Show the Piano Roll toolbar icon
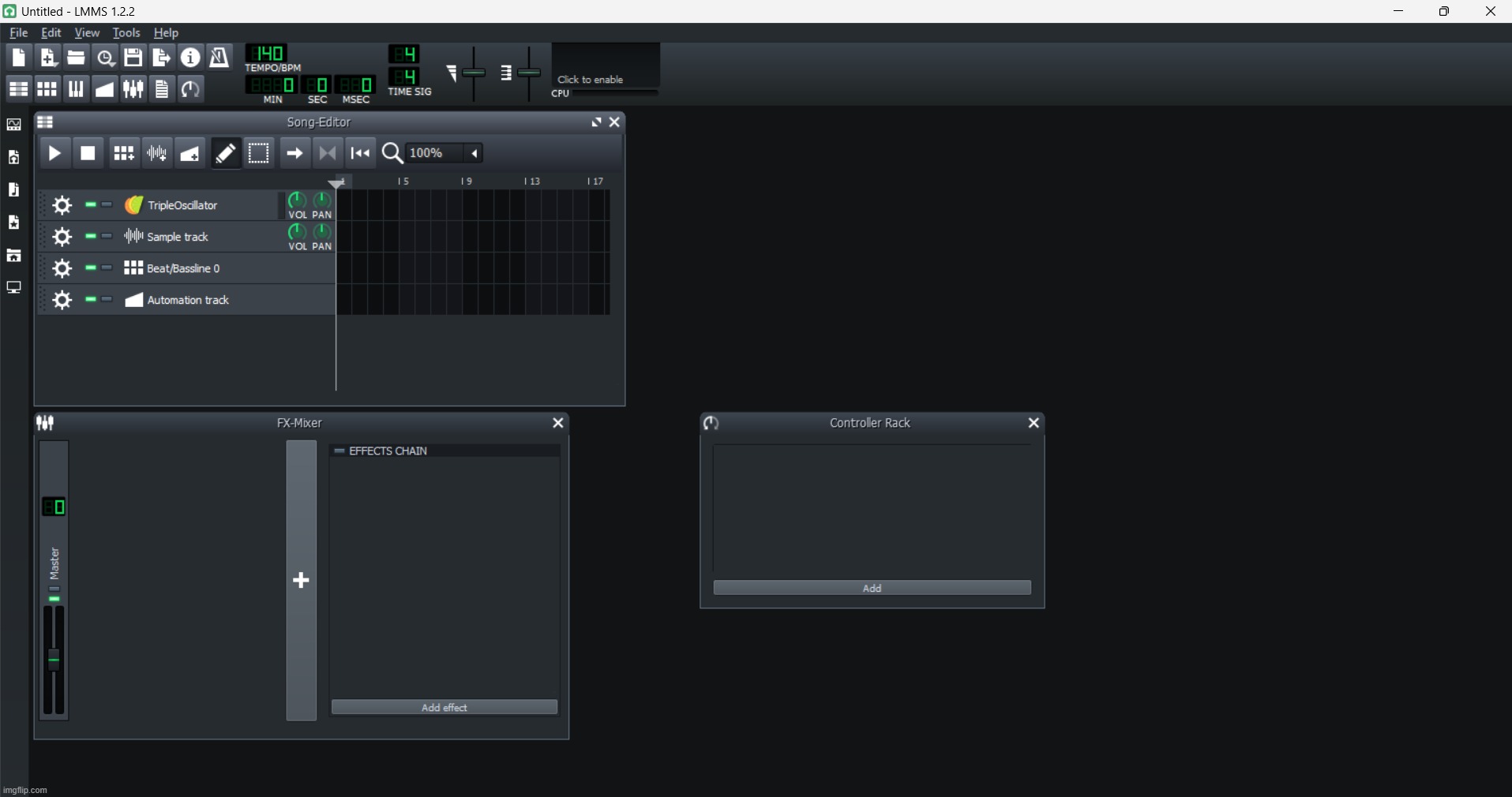Screen dimensions: 1512x797 pyautogui.click(x=76, y=88)
